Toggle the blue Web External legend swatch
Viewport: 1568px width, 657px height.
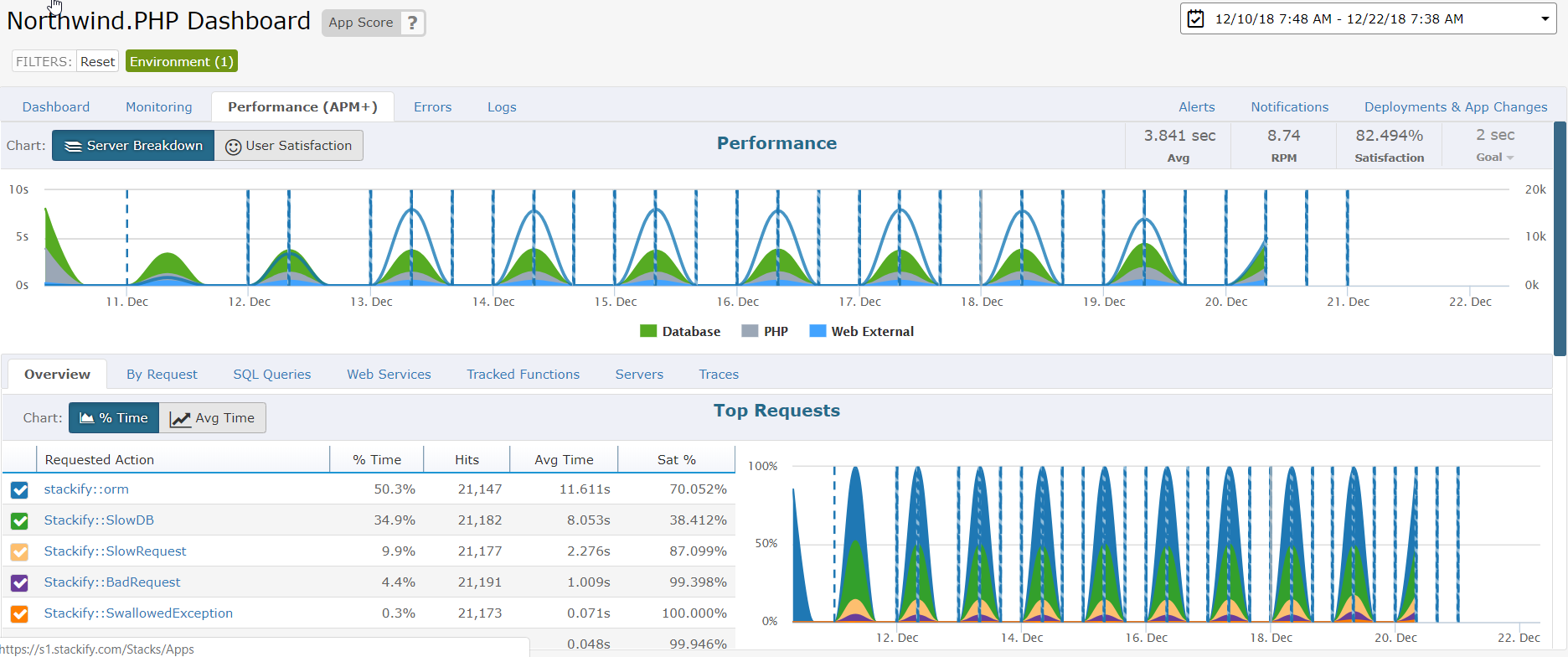coord(818,331)
